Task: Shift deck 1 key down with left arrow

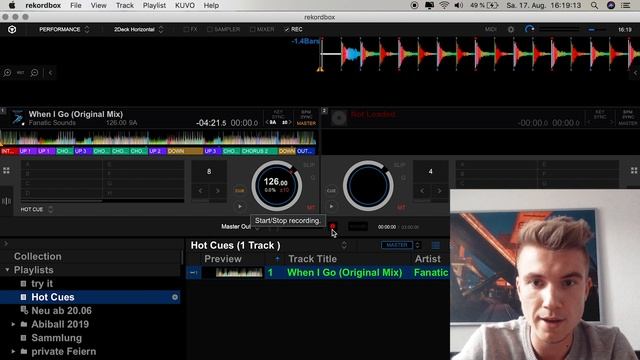Action: tap(267, 122)
